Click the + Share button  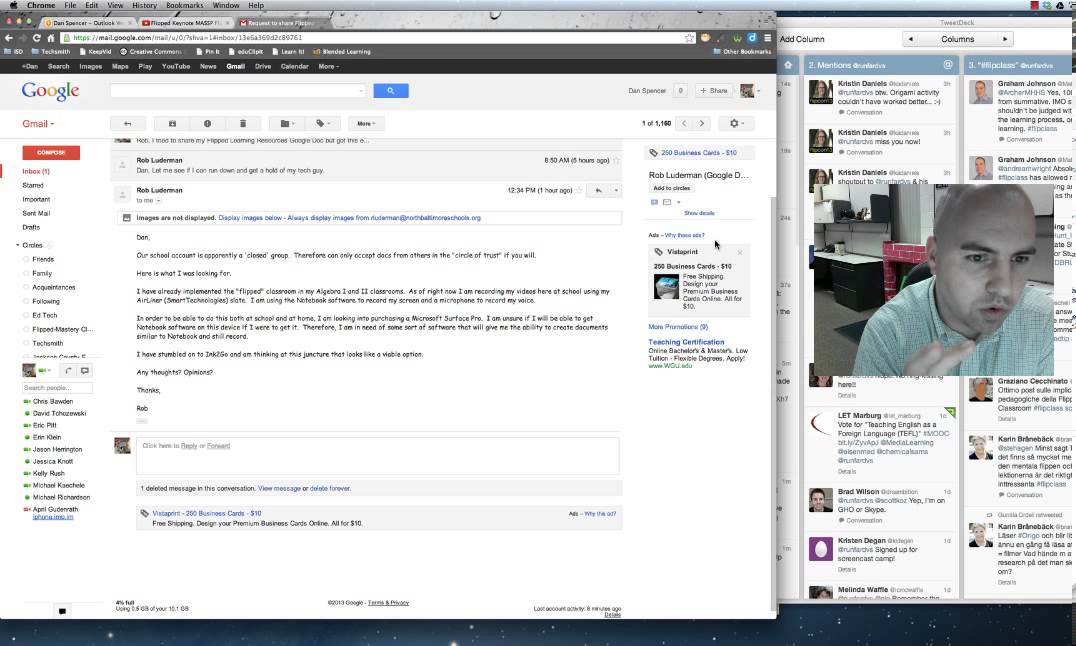point(714,91)
